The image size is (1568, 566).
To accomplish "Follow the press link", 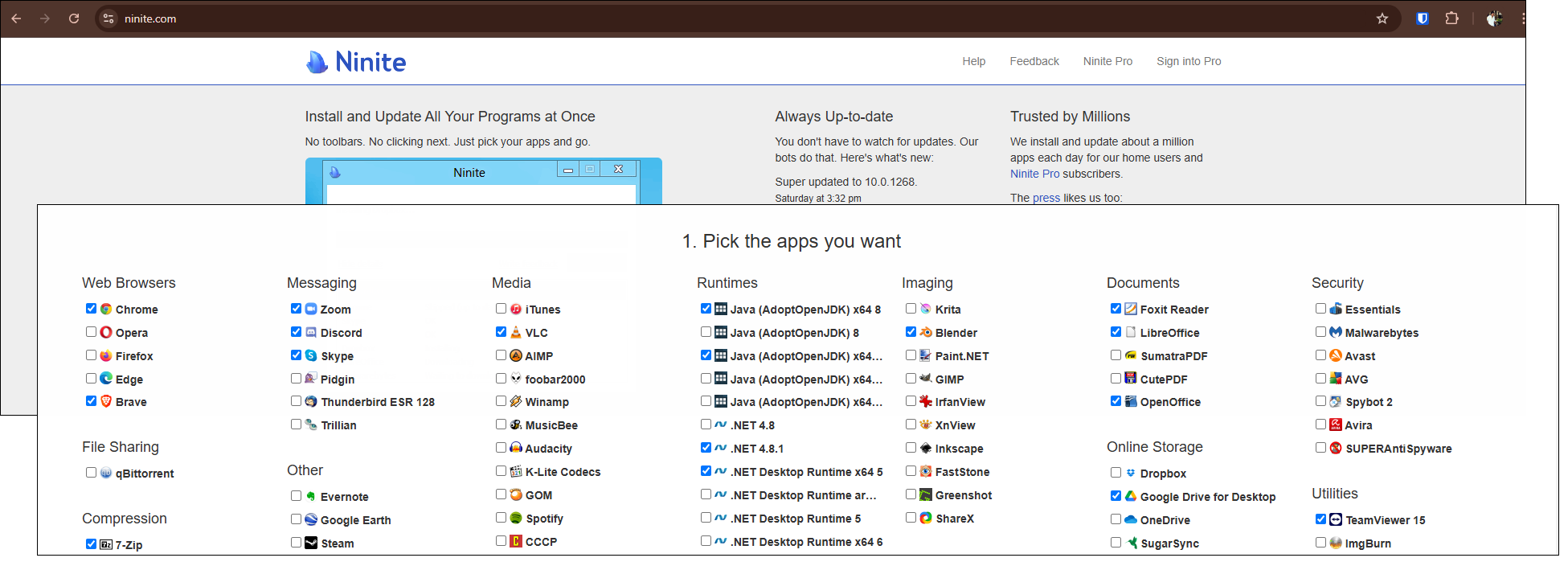I will (1046, 198).
